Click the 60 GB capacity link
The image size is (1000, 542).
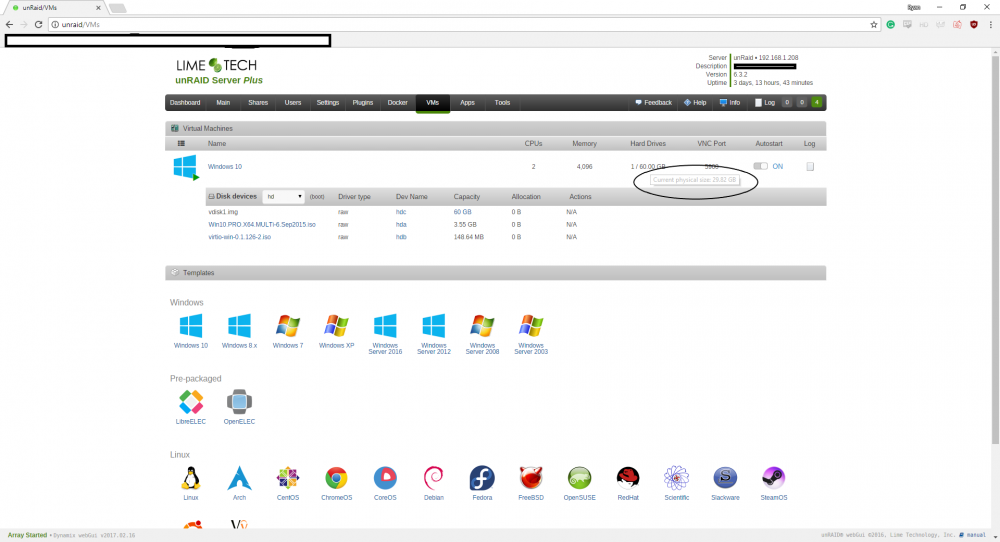coord(462,212)
